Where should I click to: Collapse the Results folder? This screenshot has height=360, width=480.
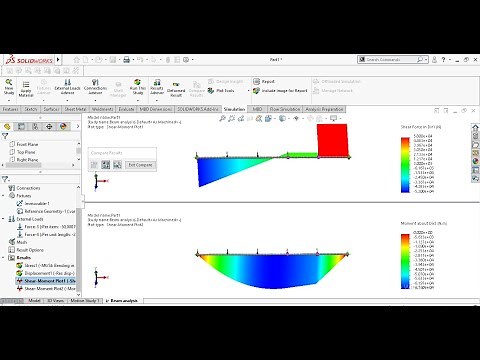pos(3,258)
